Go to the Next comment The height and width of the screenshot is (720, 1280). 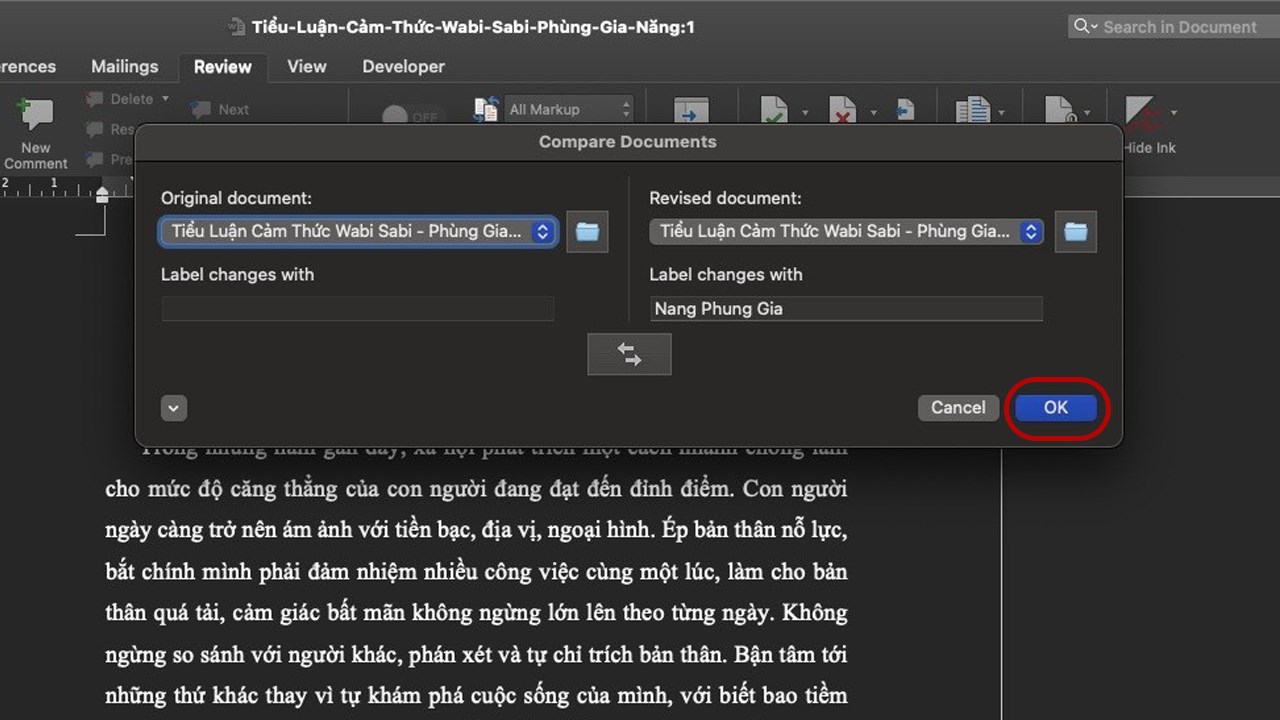pos(221,109)
